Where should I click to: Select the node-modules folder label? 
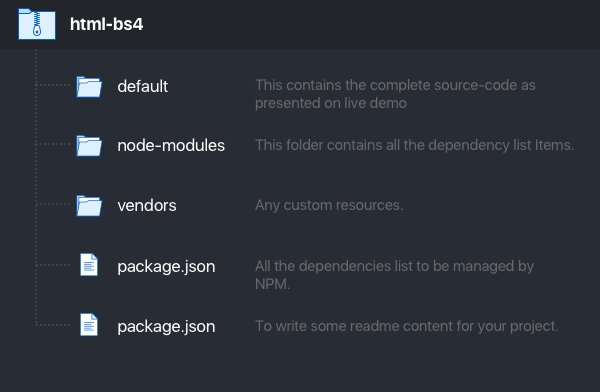tap(171, 145)
